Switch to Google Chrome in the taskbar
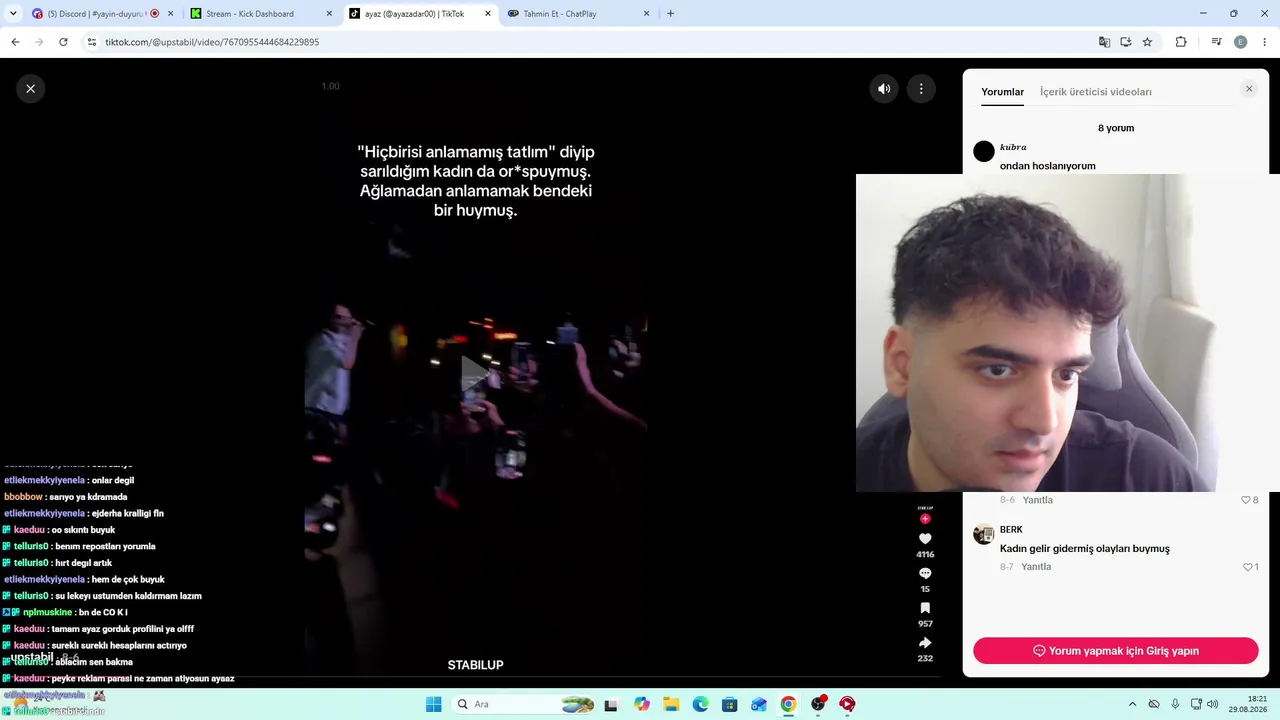Viewport: 1280px width, 720px height. (x=789, y=704)
